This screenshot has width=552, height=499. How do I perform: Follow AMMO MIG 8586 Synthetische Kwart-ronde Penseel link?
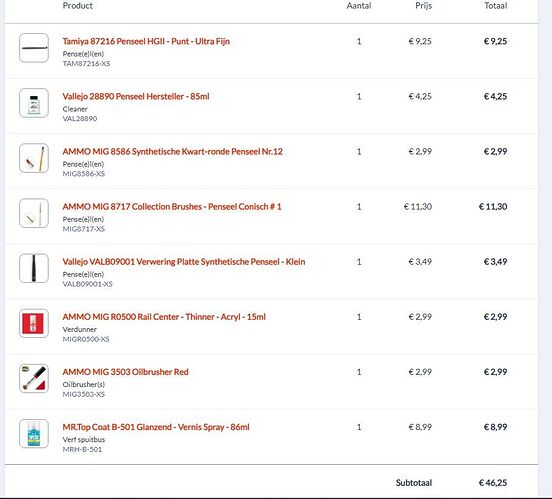coord(172,152)
